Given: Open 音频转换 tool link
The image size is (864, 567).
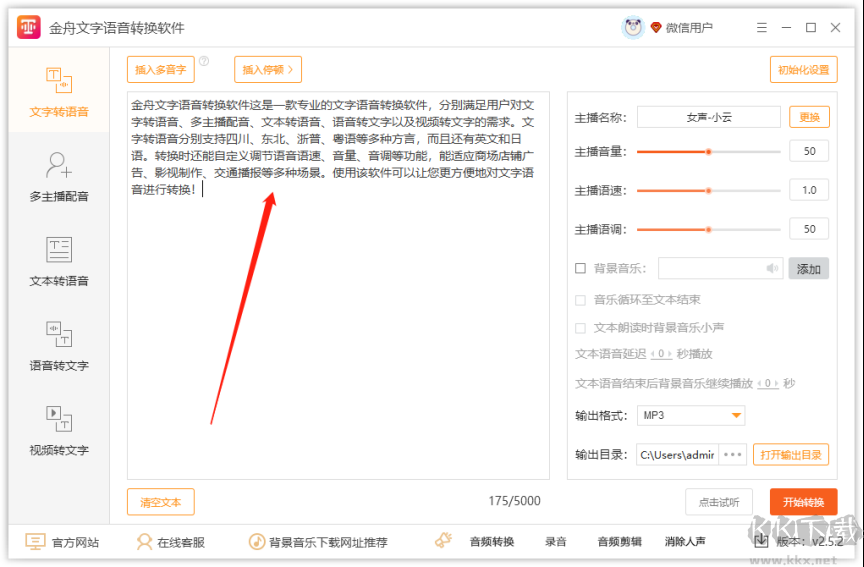Looking at the screenshot, I should pos(492,542).
